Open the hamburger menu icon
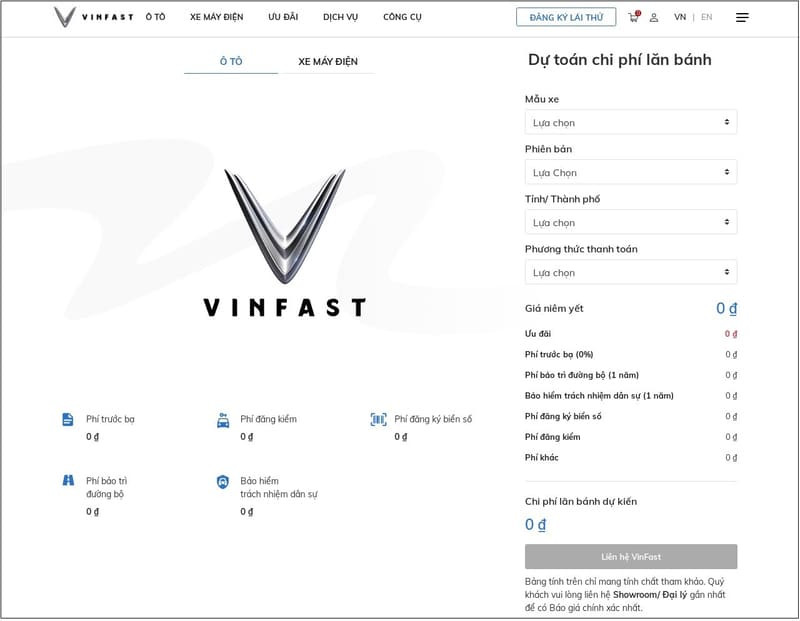This screenshot has height=621, width=800. (x=742, y=17)
